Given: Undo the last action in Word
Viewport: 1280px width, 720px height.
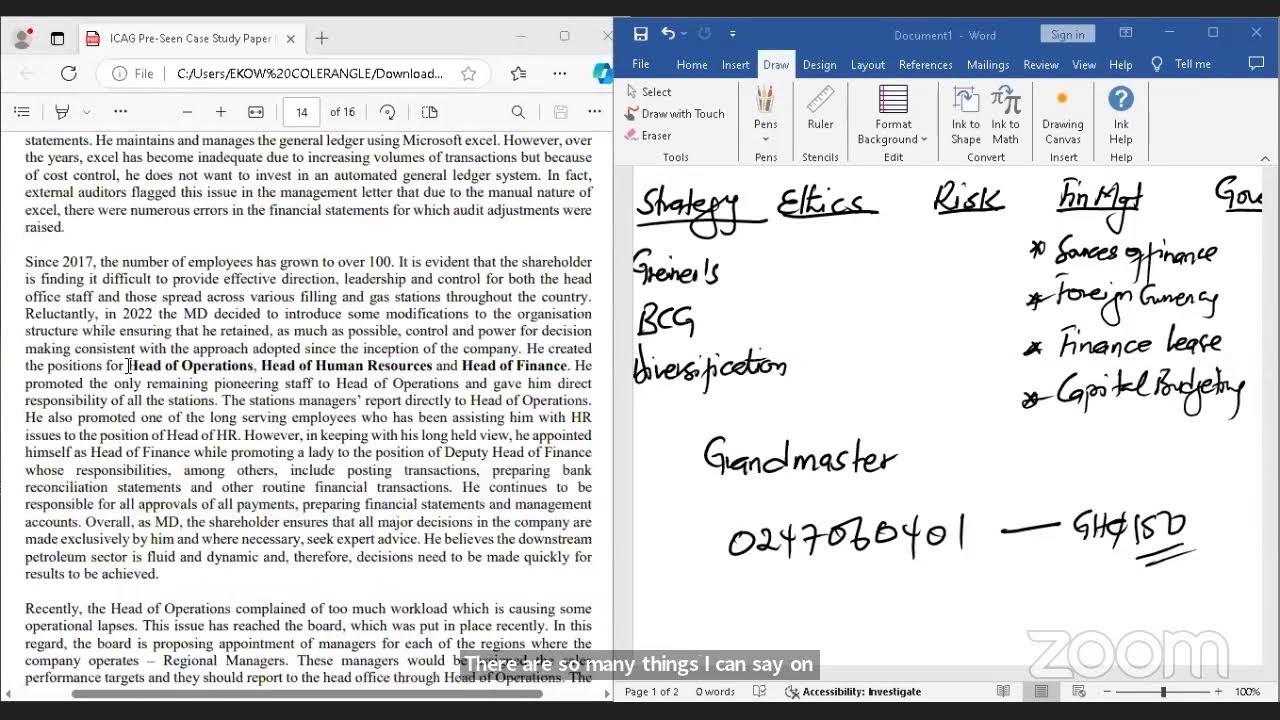Looking at the screenshot, I should [667, 34].
